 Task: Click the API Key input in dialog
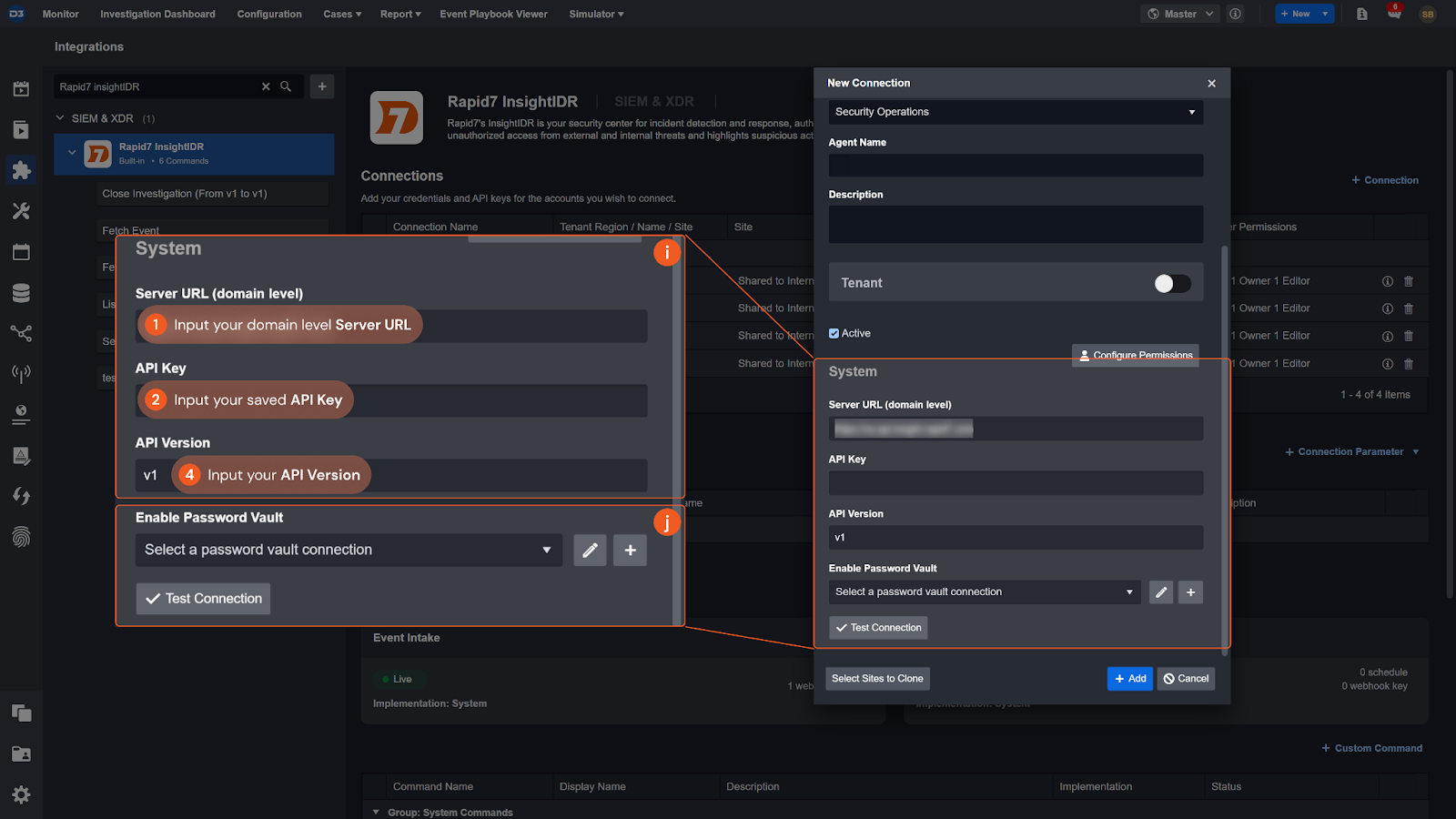pos(1016,483)
